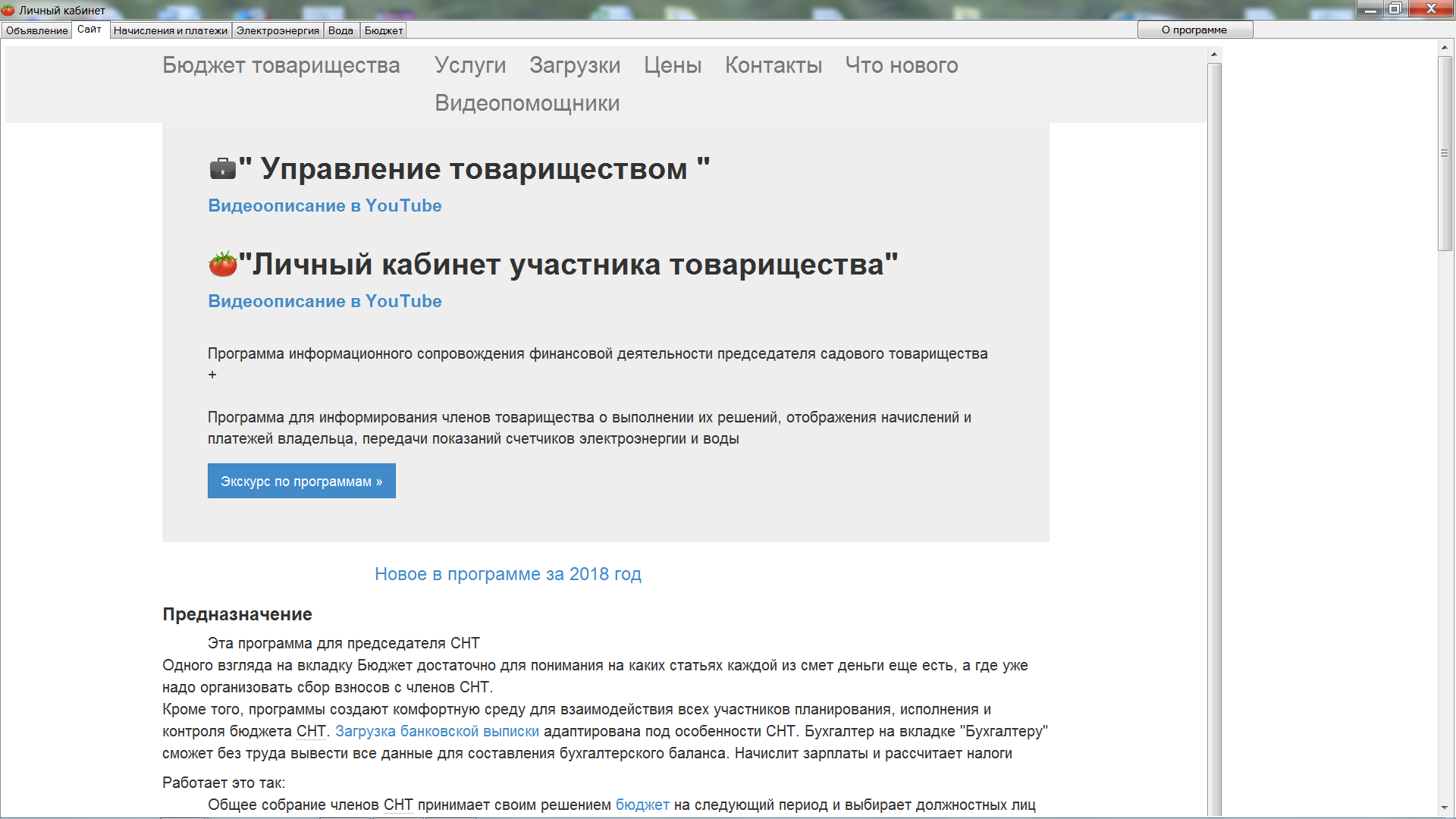
Task: Click the Новое в программе за 2018 год link
Action: (507, 574)
